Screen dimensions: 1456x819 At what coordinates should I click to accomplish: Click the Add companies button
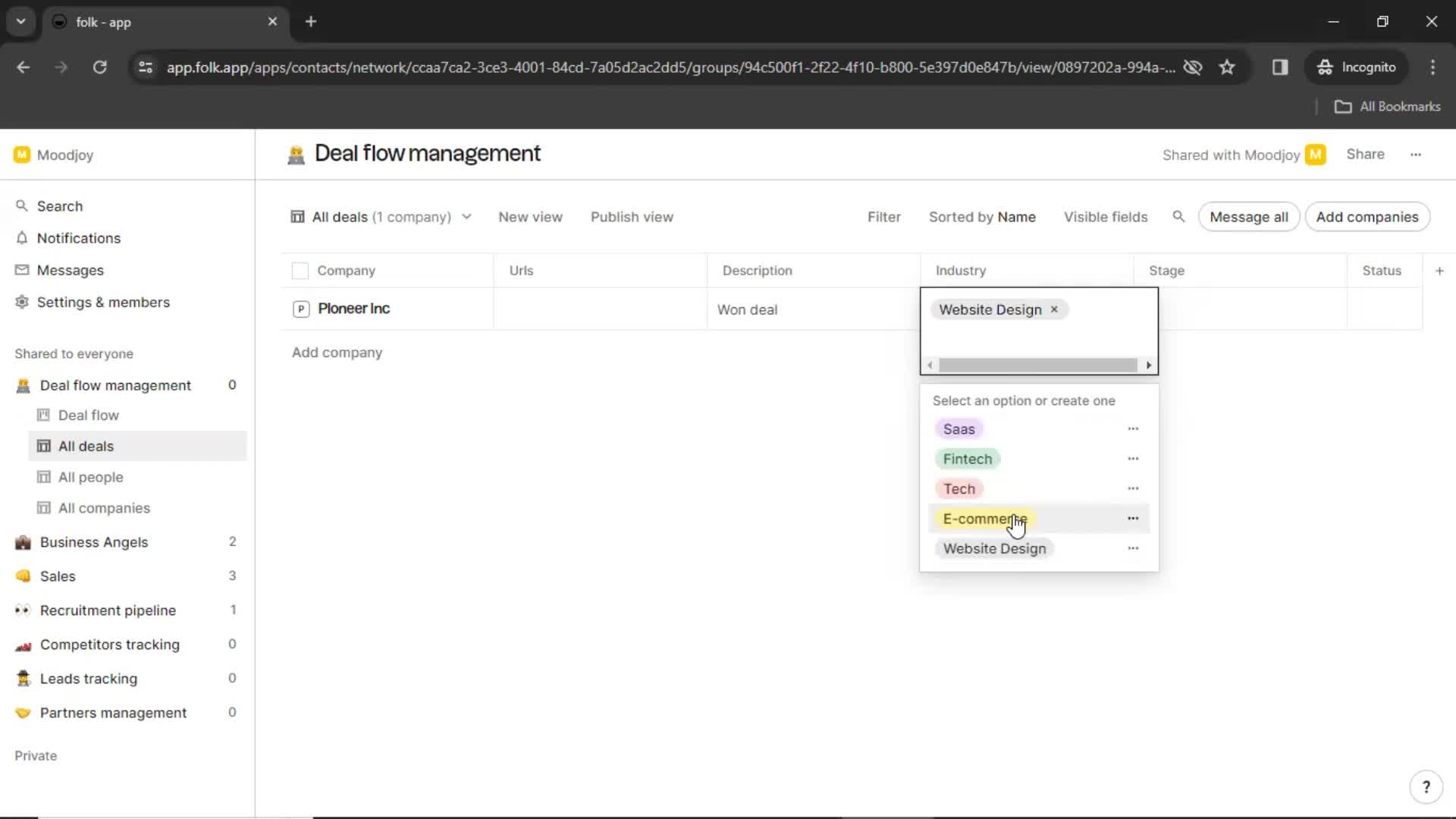1367,217
